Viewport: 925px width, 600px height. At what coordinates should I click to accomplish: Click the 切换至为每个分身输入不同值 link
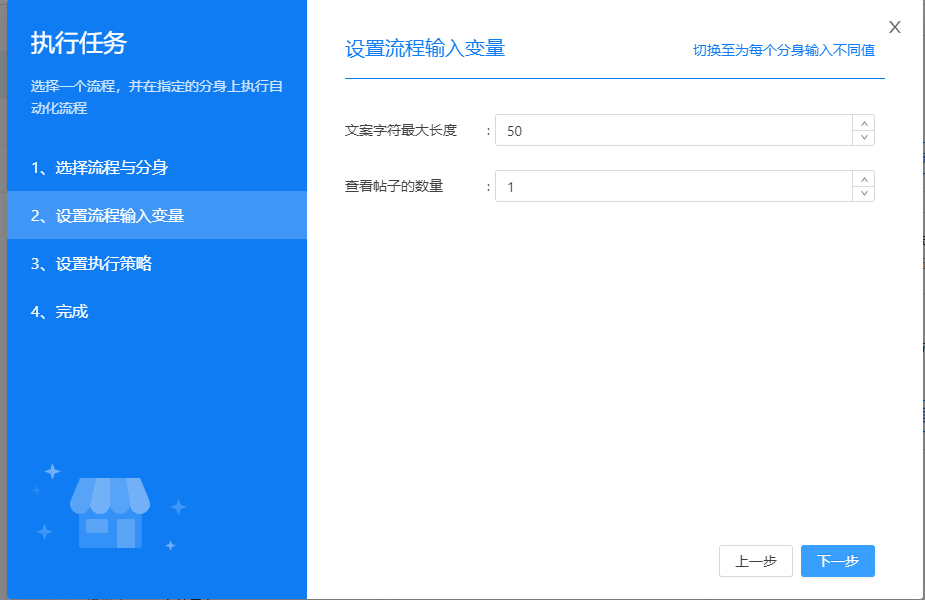pyautogui.click(x=783, y=50)
